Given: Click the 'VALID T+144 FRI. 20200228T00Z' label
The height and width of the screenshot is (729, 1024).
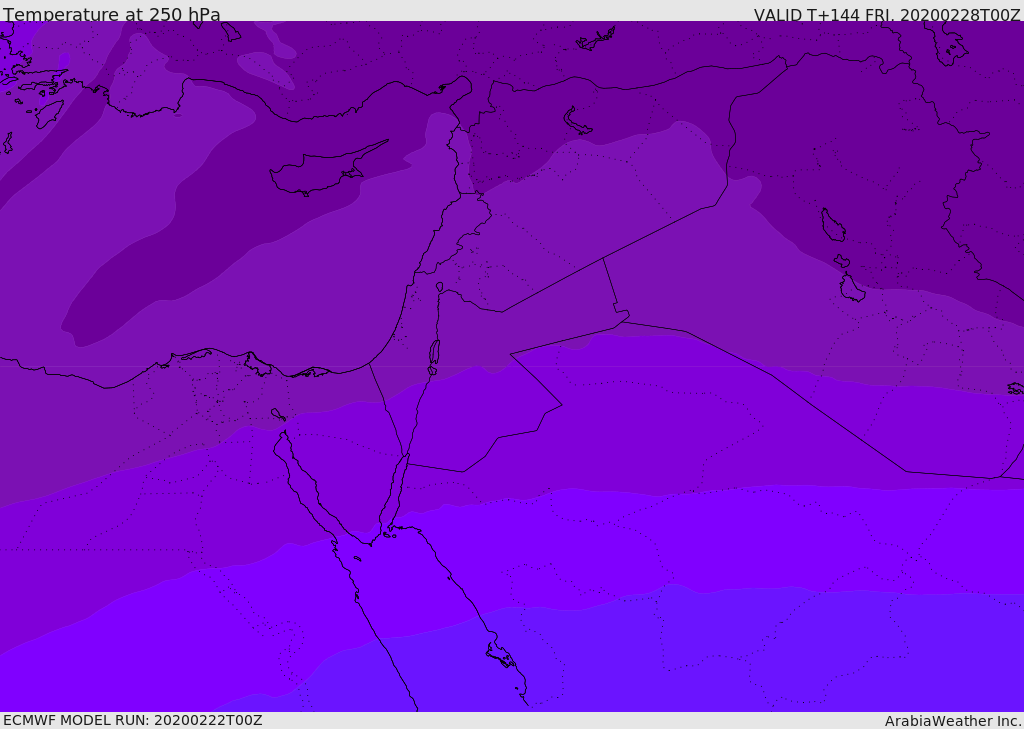Looking at the screenshot, I should click(x=887, y=15).
